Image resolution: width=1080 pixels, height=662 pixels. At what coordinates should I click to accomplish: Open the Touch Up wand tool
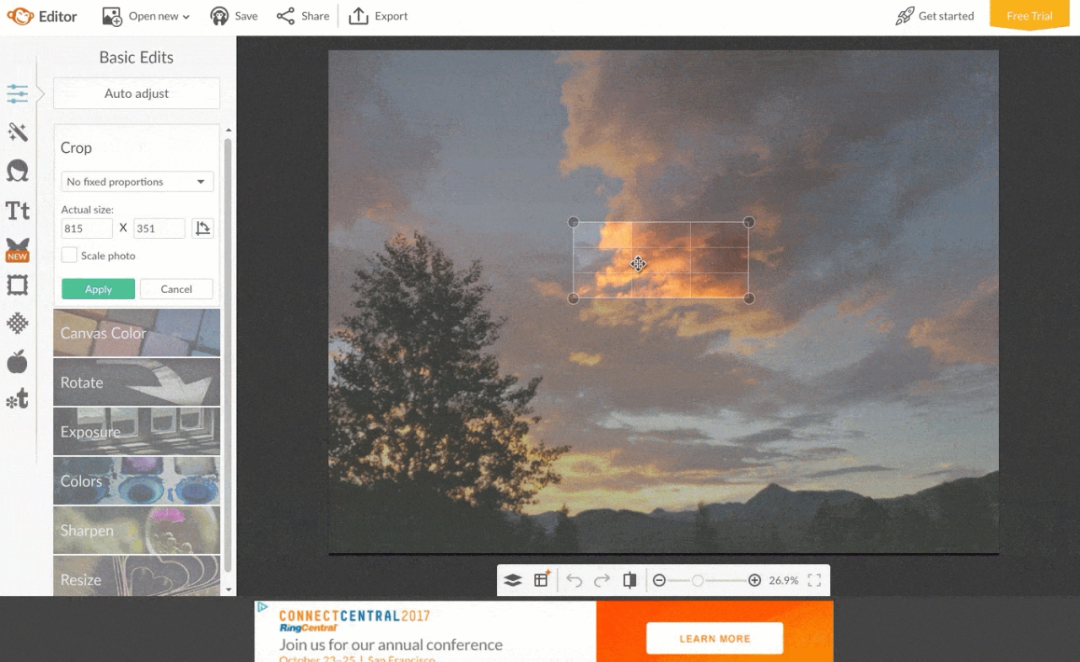[17, 132]
